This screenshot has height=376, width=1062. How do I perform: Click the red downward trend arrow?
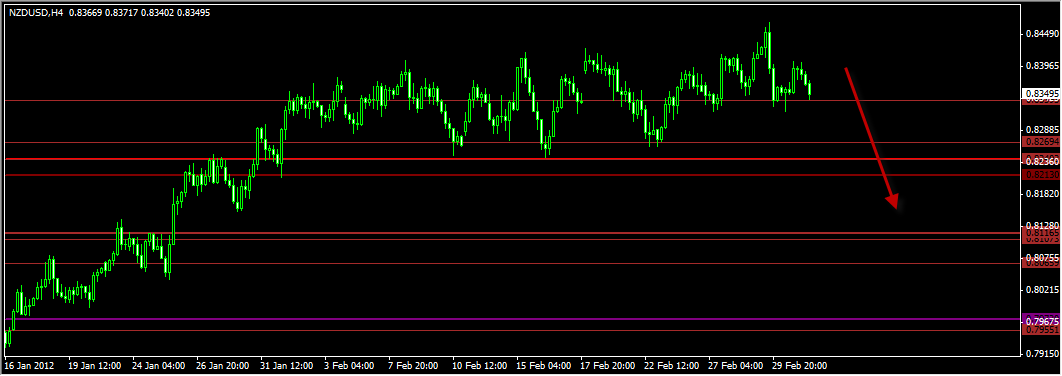[x=871, y=138]
